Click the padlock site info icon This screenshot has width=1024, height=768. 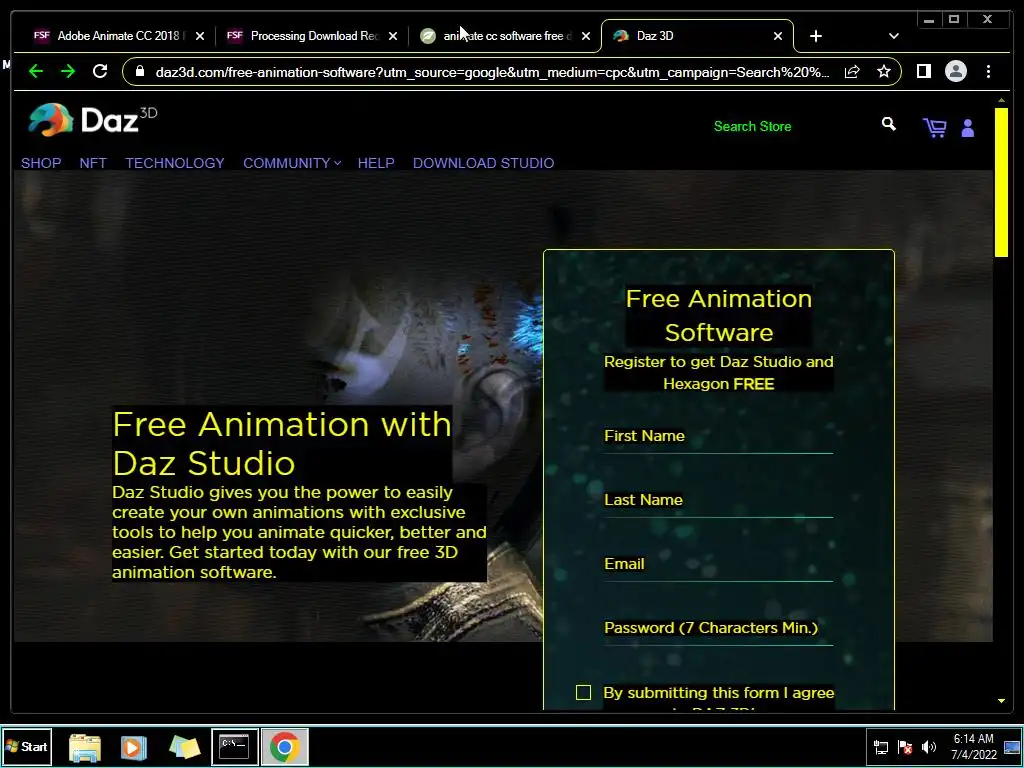click(140, 71)
